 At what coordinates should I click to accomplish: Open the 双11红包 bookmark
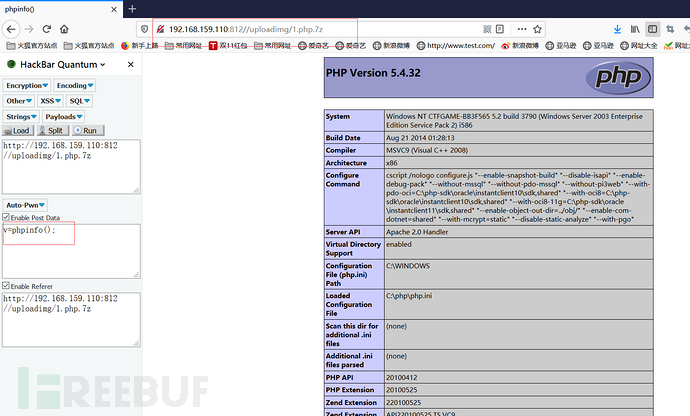tap(228, 45)
